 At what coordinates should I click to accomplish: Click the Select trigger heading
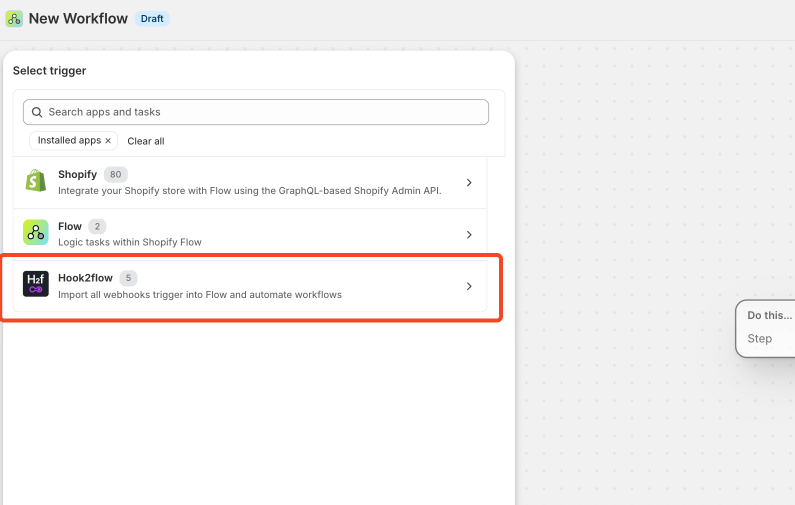pos(49,71)
